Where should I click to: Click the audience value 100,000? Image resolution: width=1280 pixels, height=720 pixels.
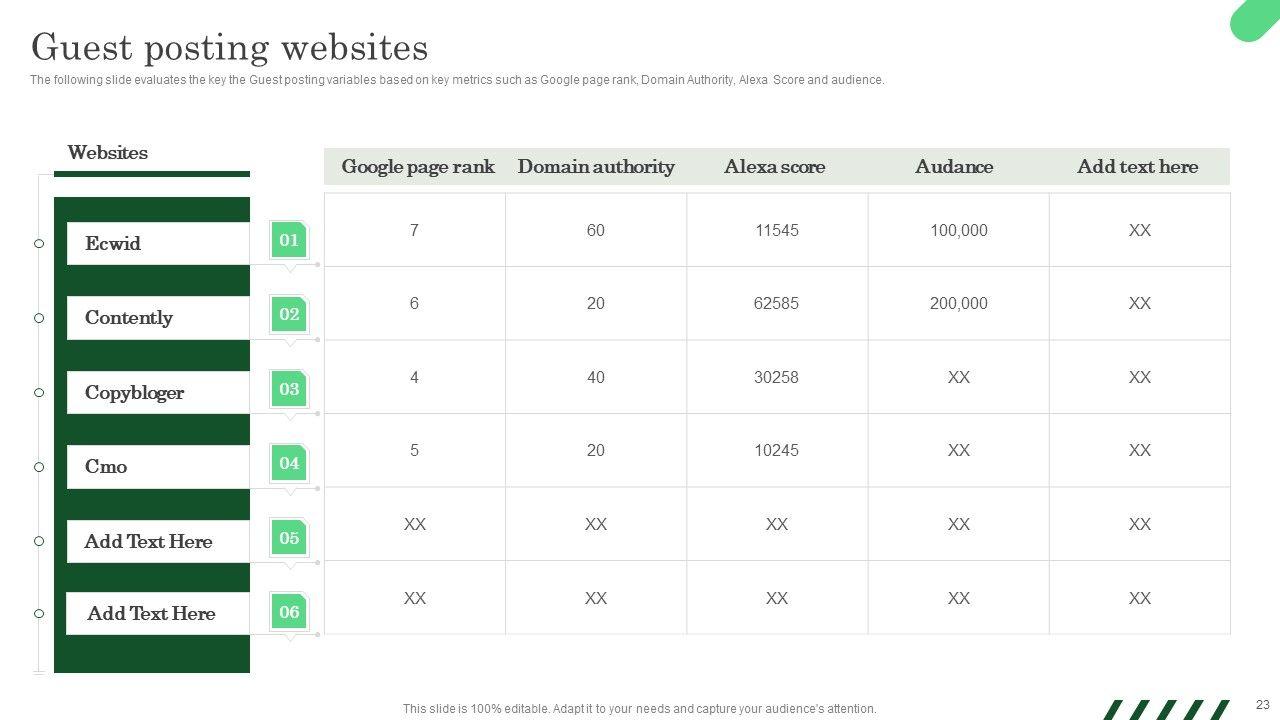pyautogui.click(x=958, y=230)
